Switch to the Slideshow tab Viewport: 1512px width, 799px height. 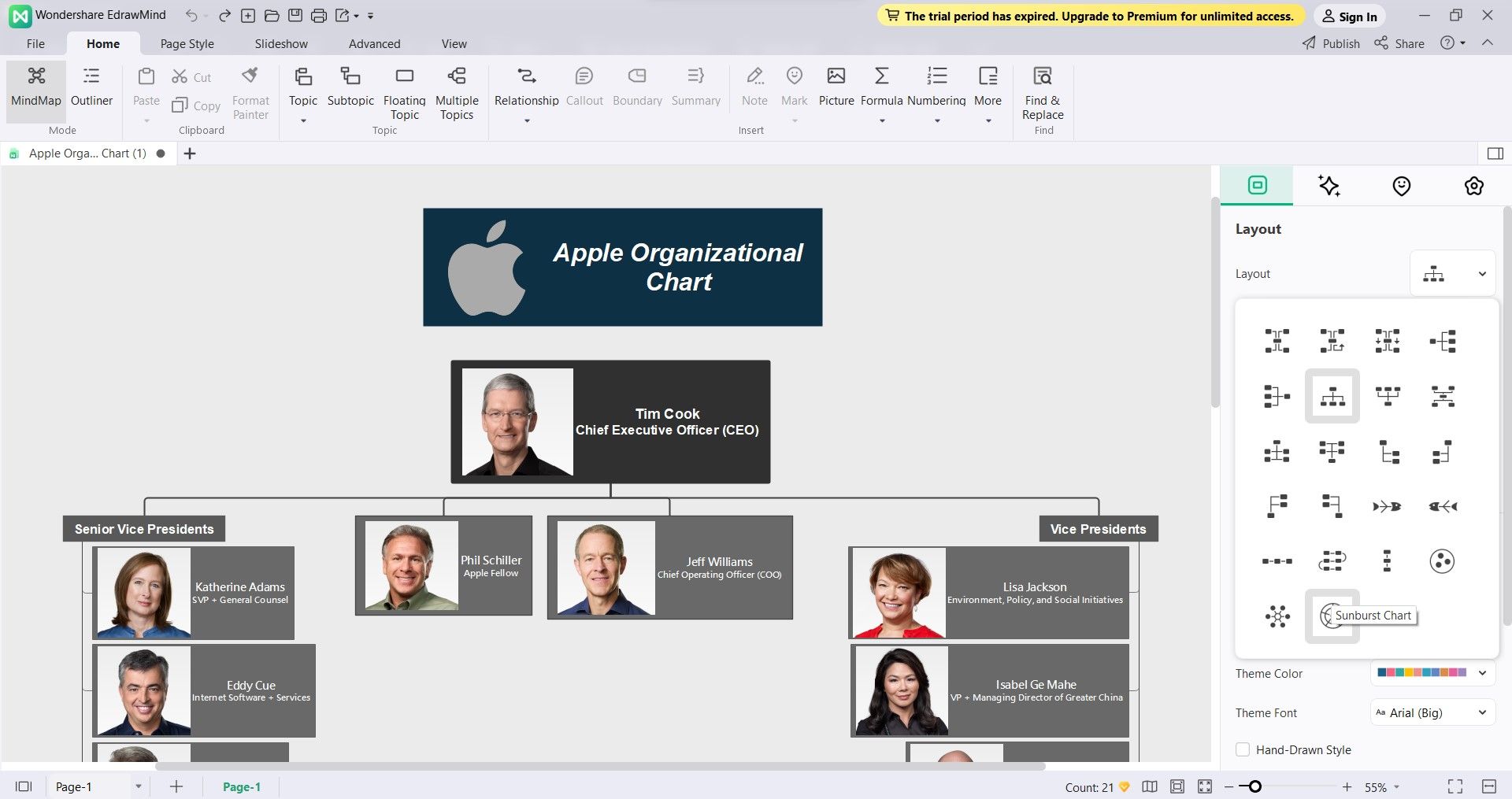tap(281, 43)
